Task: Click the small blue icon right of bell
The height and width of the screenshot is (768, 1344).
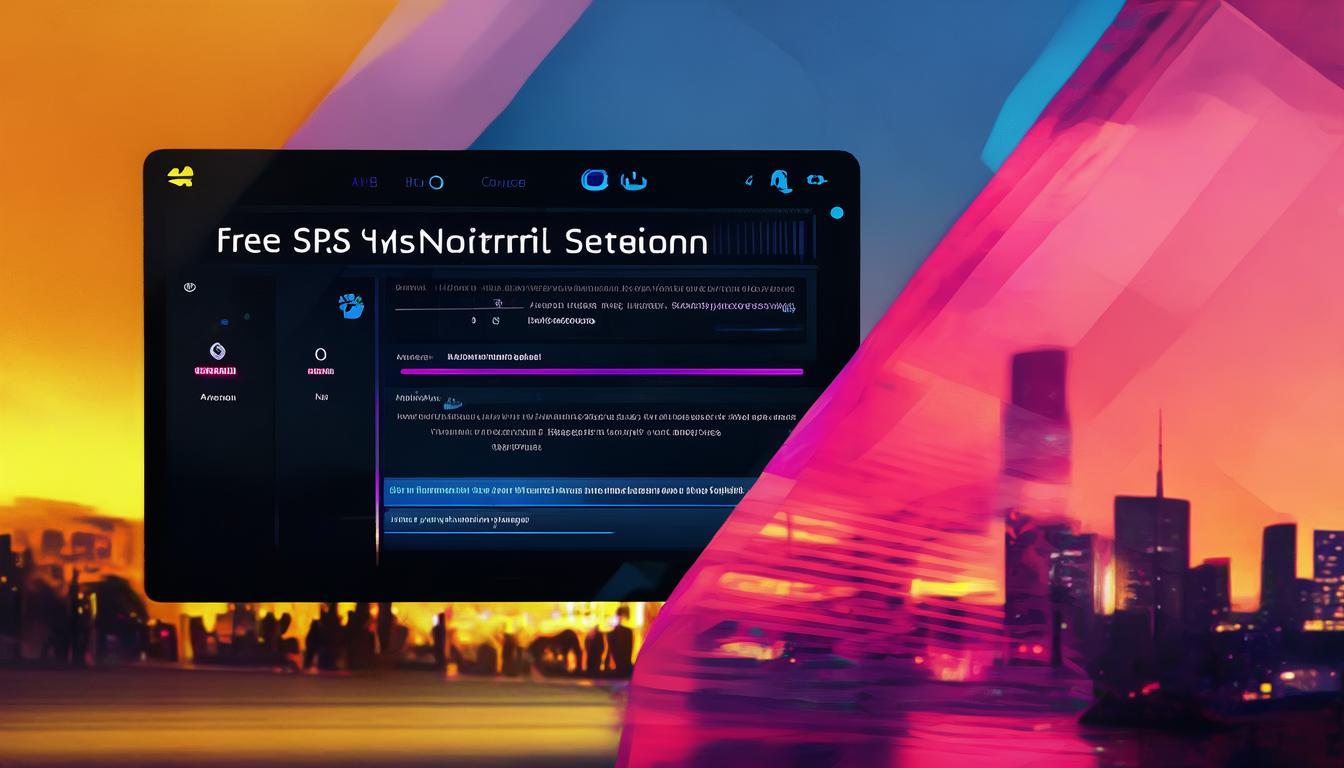Action: [817, 180]
